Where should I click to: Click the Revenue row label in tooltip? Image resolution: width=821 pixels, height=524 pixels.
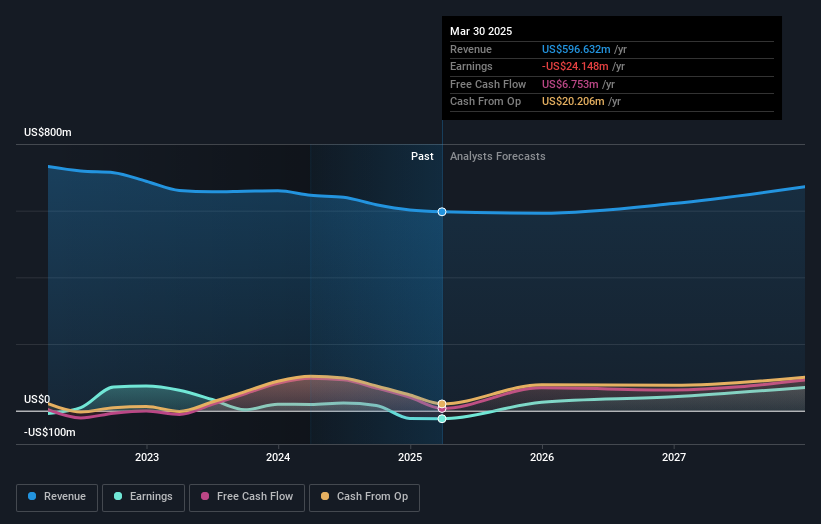point(471,49)
